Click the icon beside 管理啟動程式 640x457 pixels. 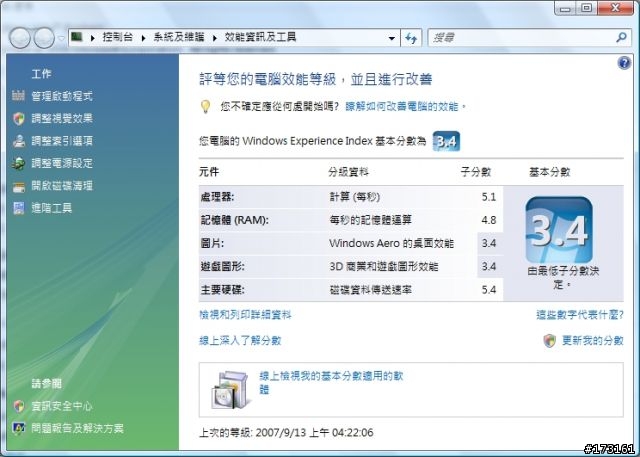[x=18, y=96]
